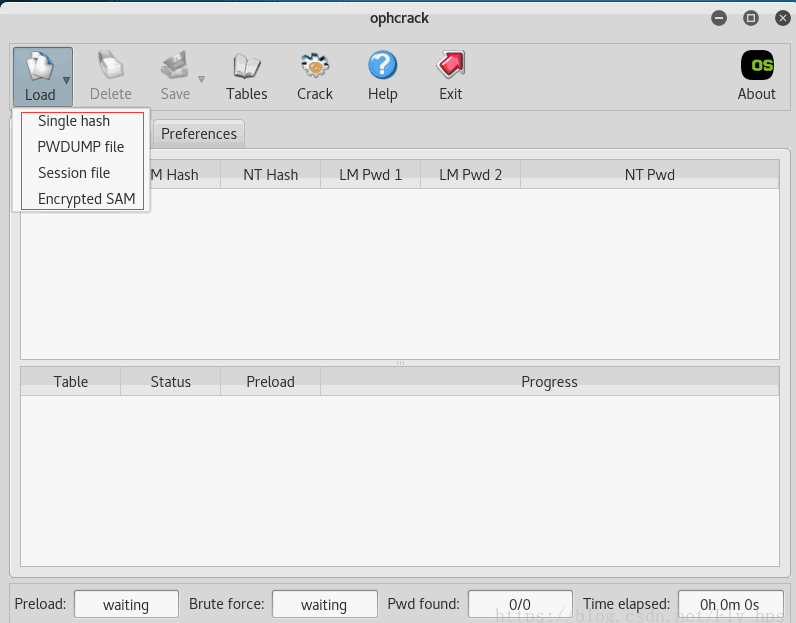Screen dimensions: 796x623
Task: Open the About OS logo icon
Action: tap(757, 65)
